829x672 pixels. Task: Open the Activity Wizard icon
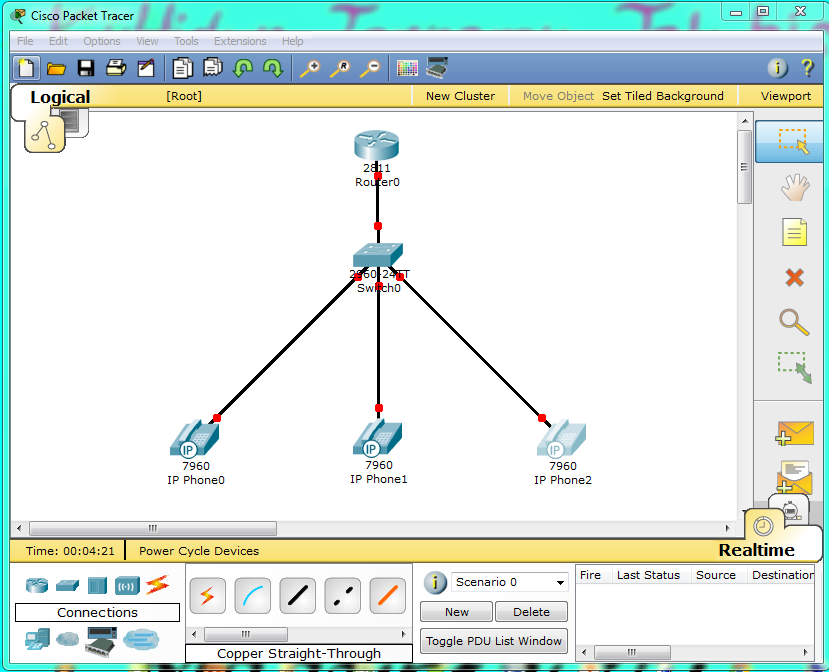(x=146, y=69)
